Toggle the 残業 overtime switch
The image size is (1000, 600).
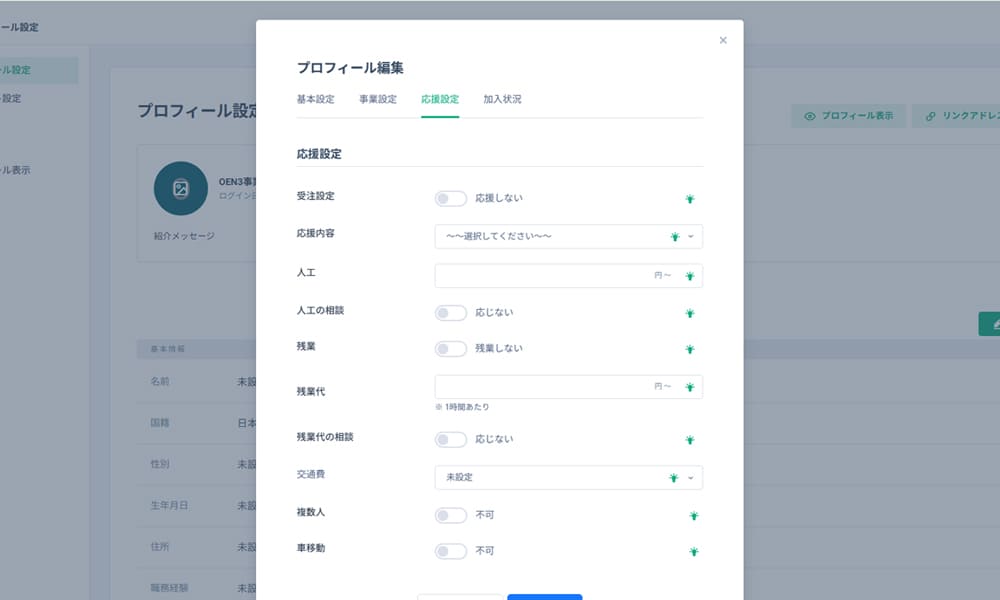451,349
